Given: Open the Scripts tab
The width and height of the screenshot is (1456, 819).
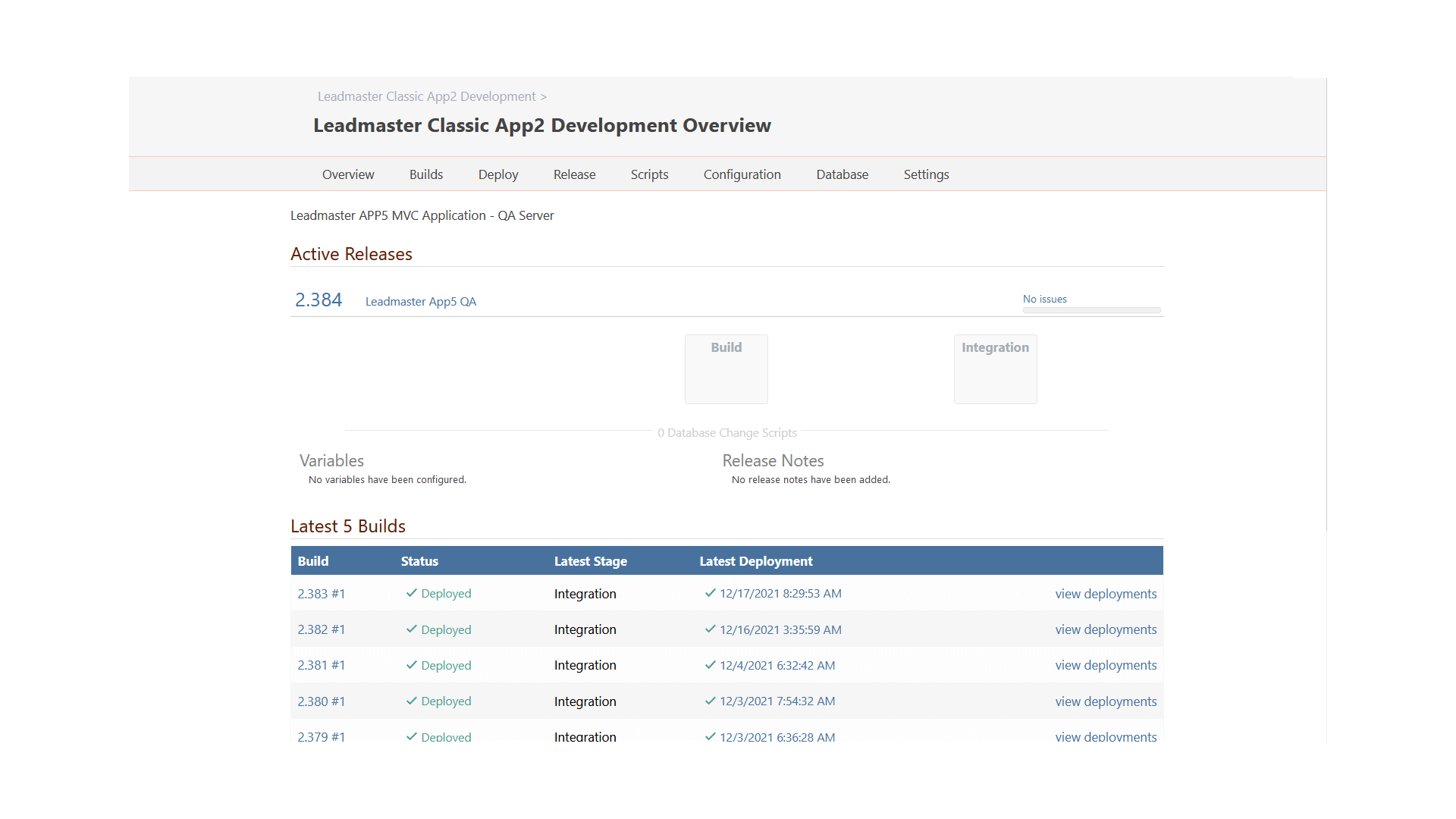Looking at the screenshot, I should pyautogui.click(x=650, y=174).
